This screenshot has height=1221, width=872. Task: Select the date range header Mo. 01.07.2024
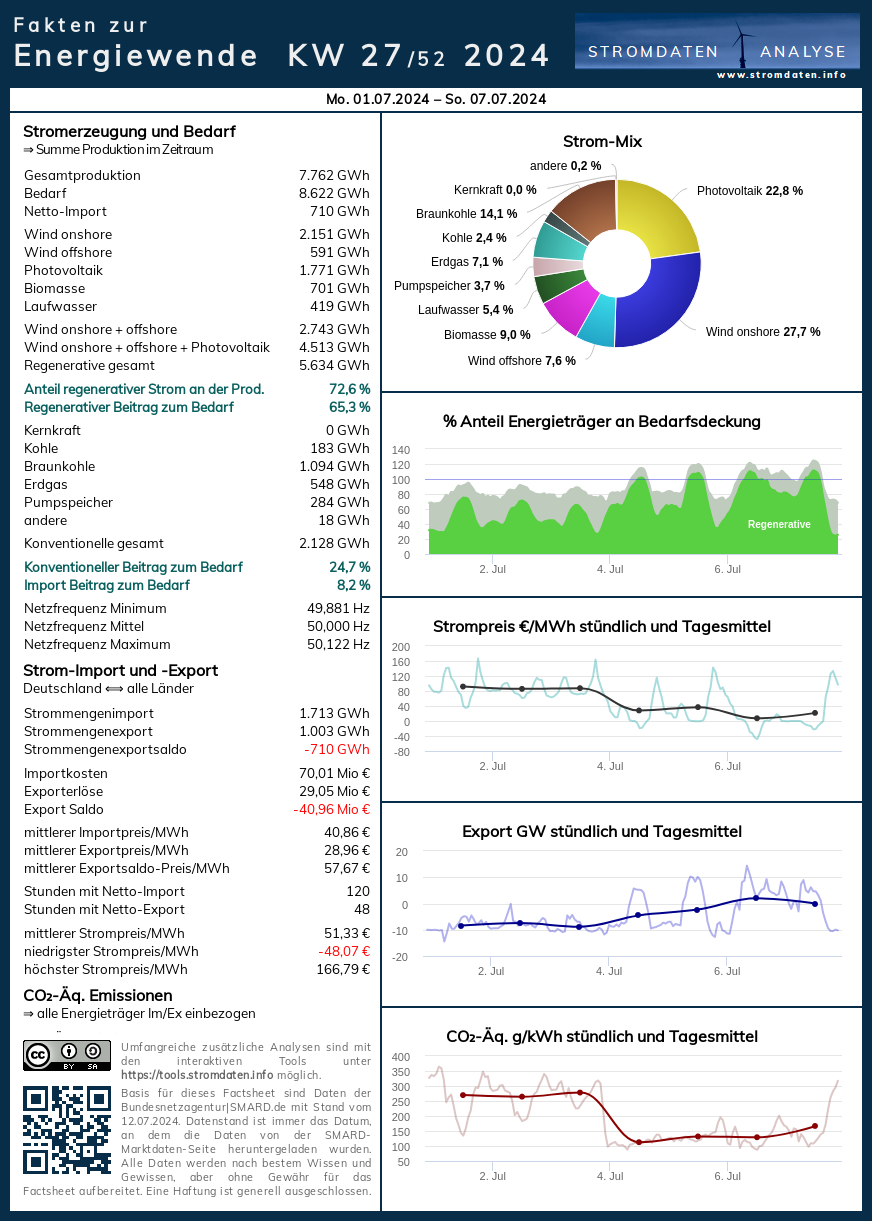click(436, 99)
